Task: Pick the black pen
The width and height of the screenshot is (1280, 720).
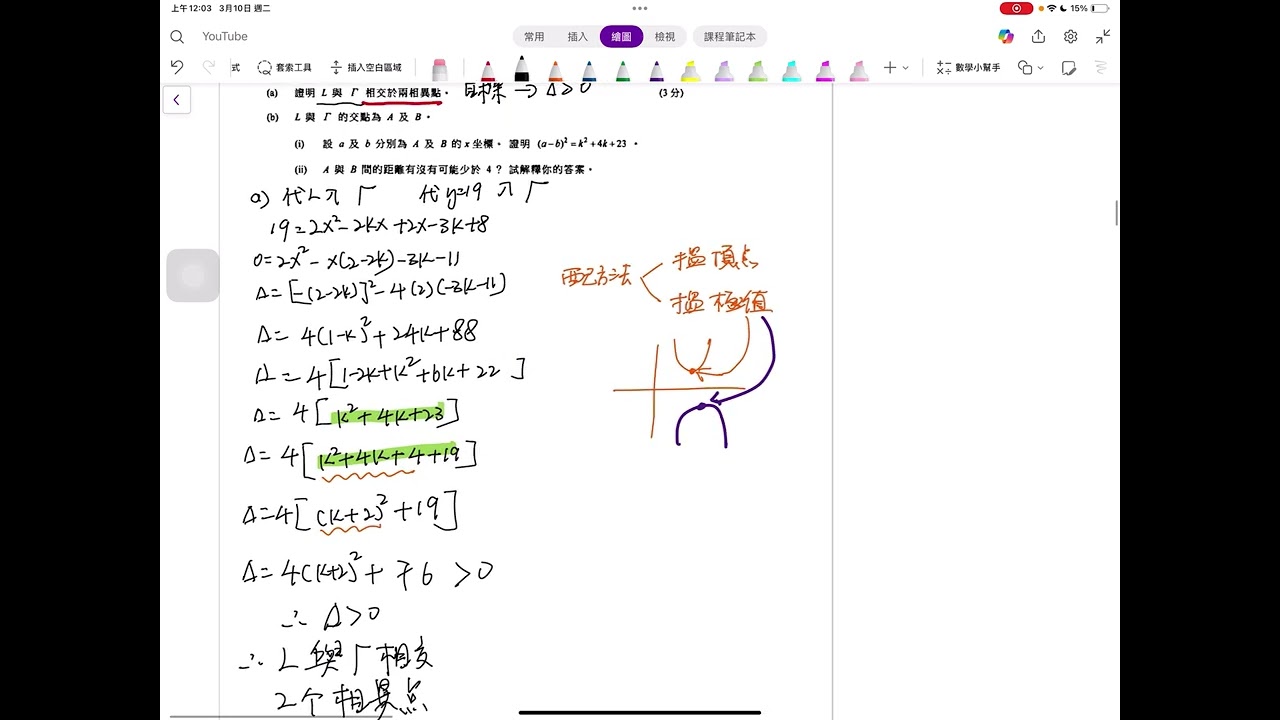Action: click(522, 68)
